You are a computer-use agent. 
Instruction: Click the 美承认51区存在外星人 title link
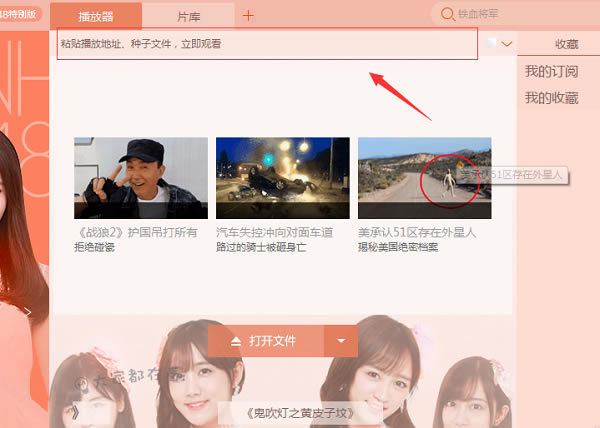(418, 232)
